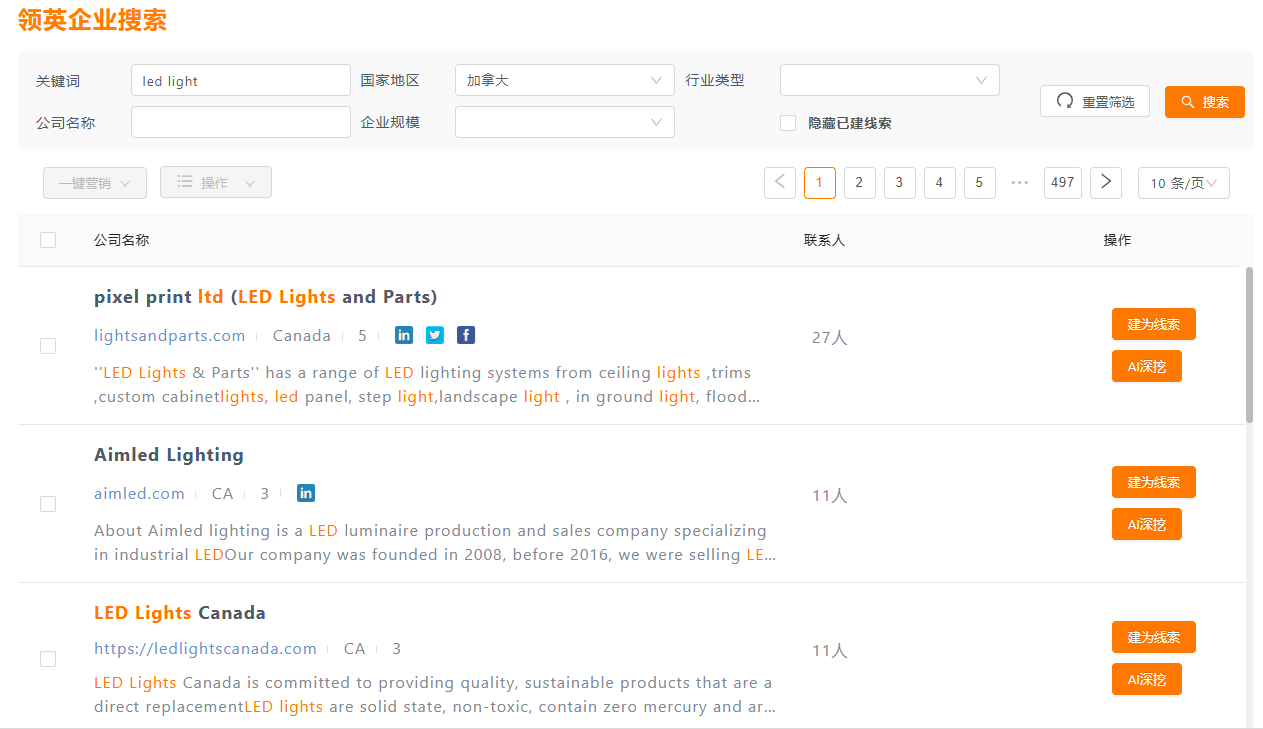Go to page 1
The image size is (1263, 729).
click(x=820, y=183)
